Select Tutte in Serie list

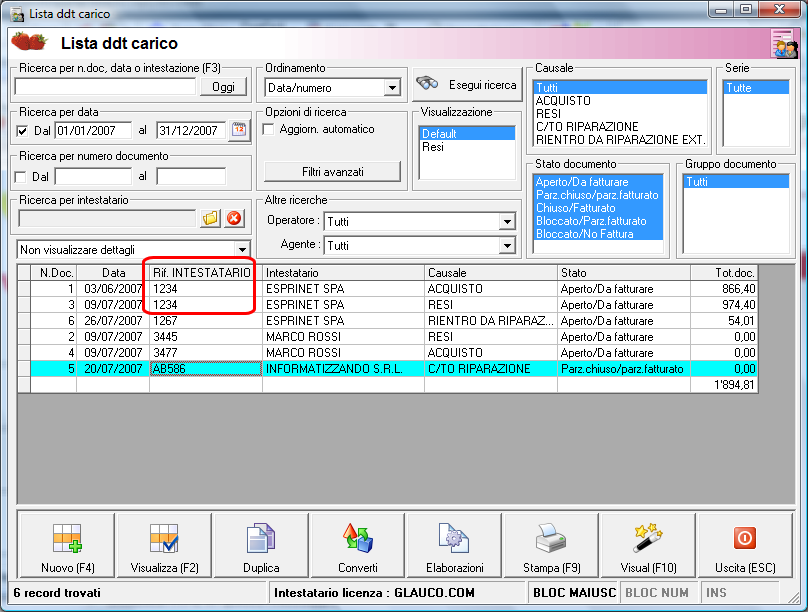(756, 88)
